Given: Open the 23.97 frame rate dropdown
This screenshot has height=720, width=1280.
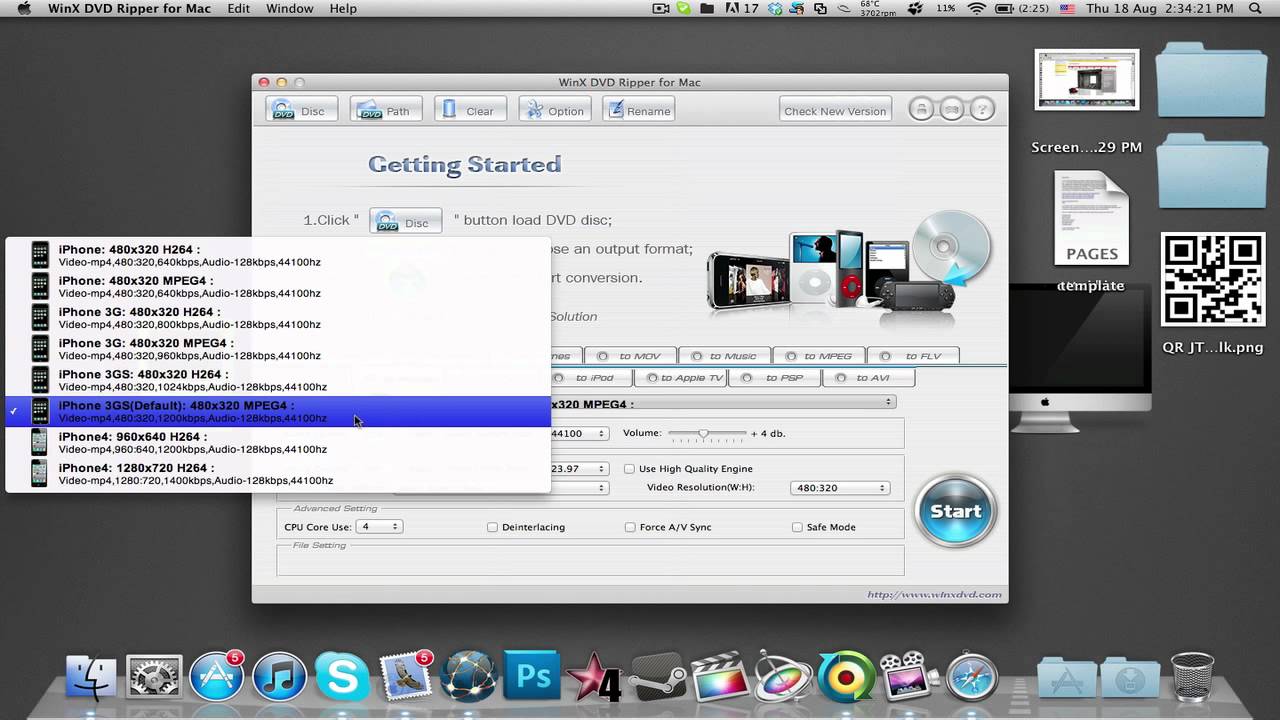Looking at the screenshot, I should coord(580,468).
